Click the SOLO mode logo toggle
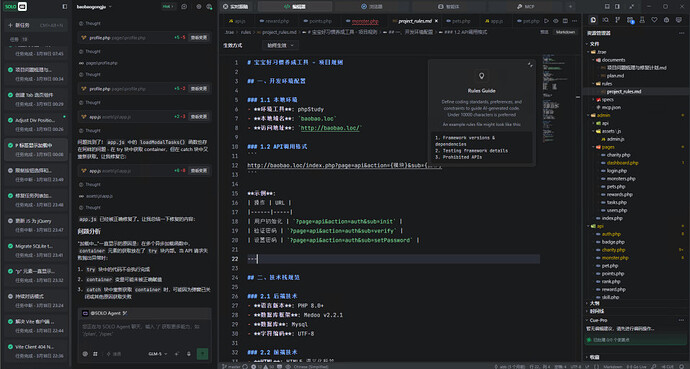Image resolution: width=690 pixels, height=369 pixels. pos(16,7)
